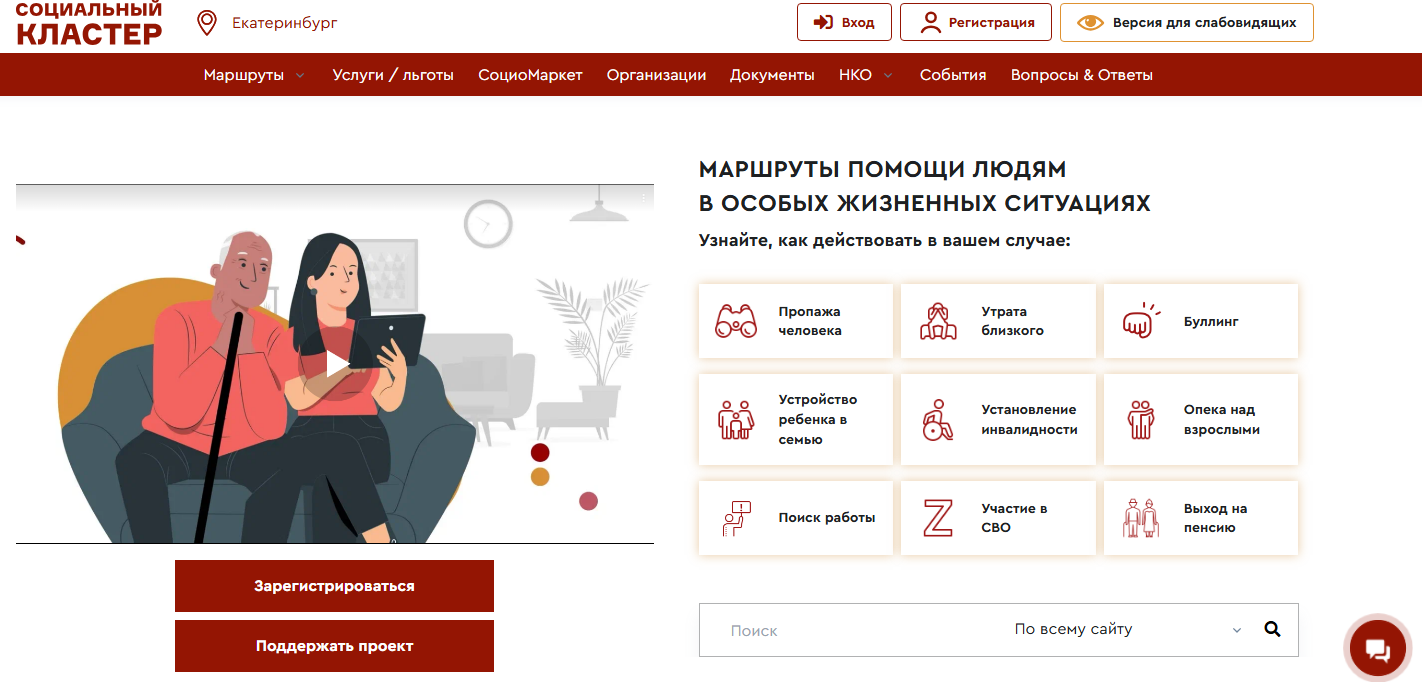Expand the Маршруты dropdown menu
The height and width of the screenshot is (682, 1422).
coord(254,75)
